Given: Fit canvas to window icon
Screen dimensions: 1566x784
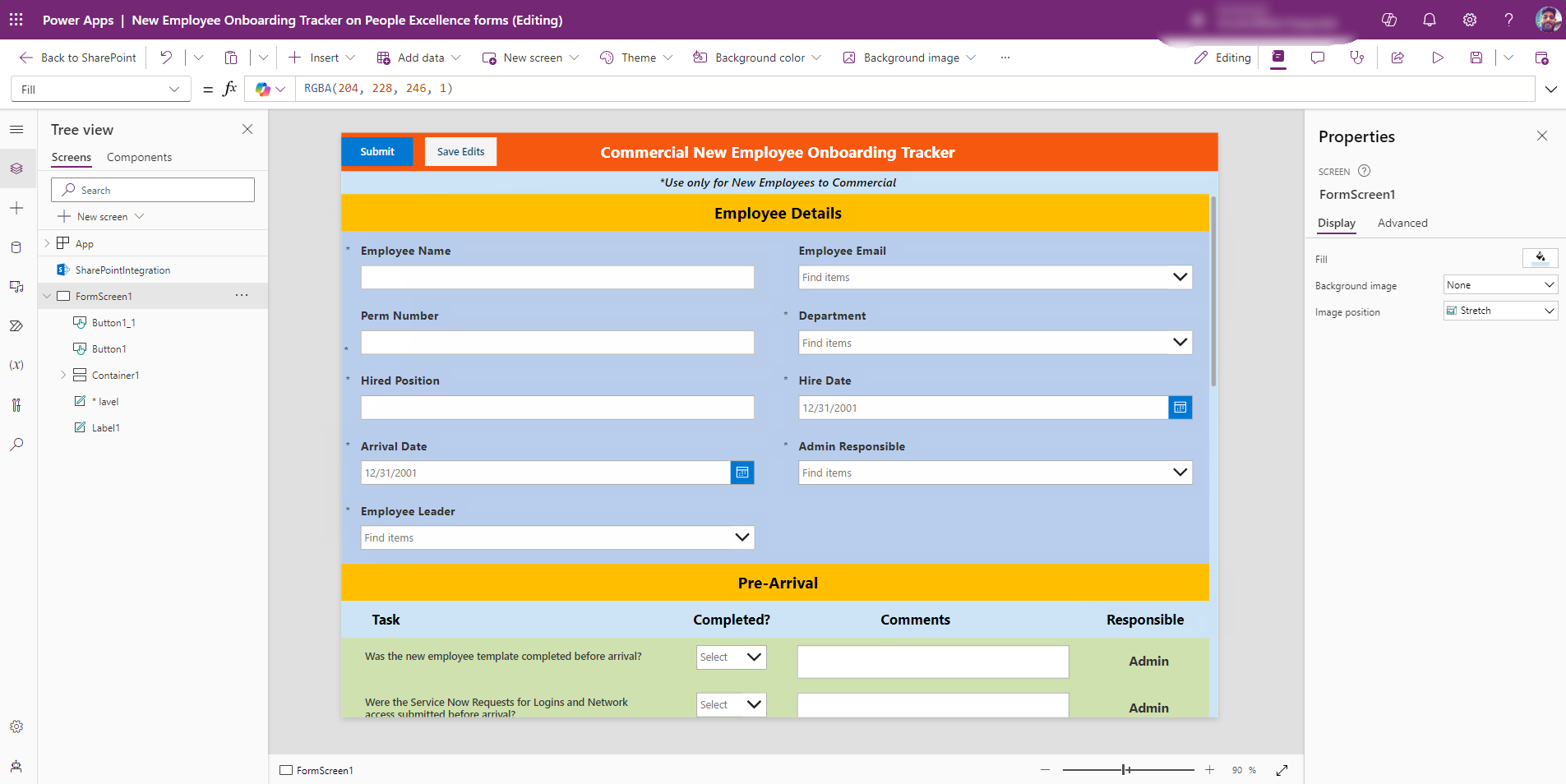Looking at the screenshot, I should [1282, 770].
